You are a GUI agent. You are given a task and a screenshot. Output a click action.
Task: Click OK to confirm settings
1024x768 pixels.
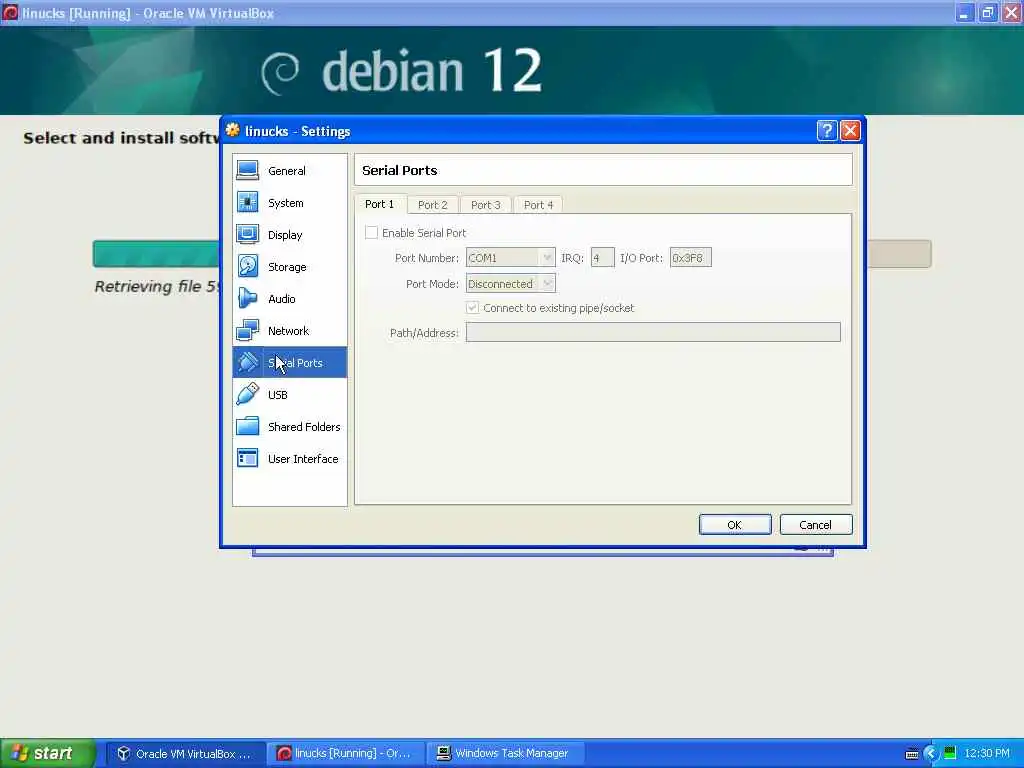[x=735, y=524]
